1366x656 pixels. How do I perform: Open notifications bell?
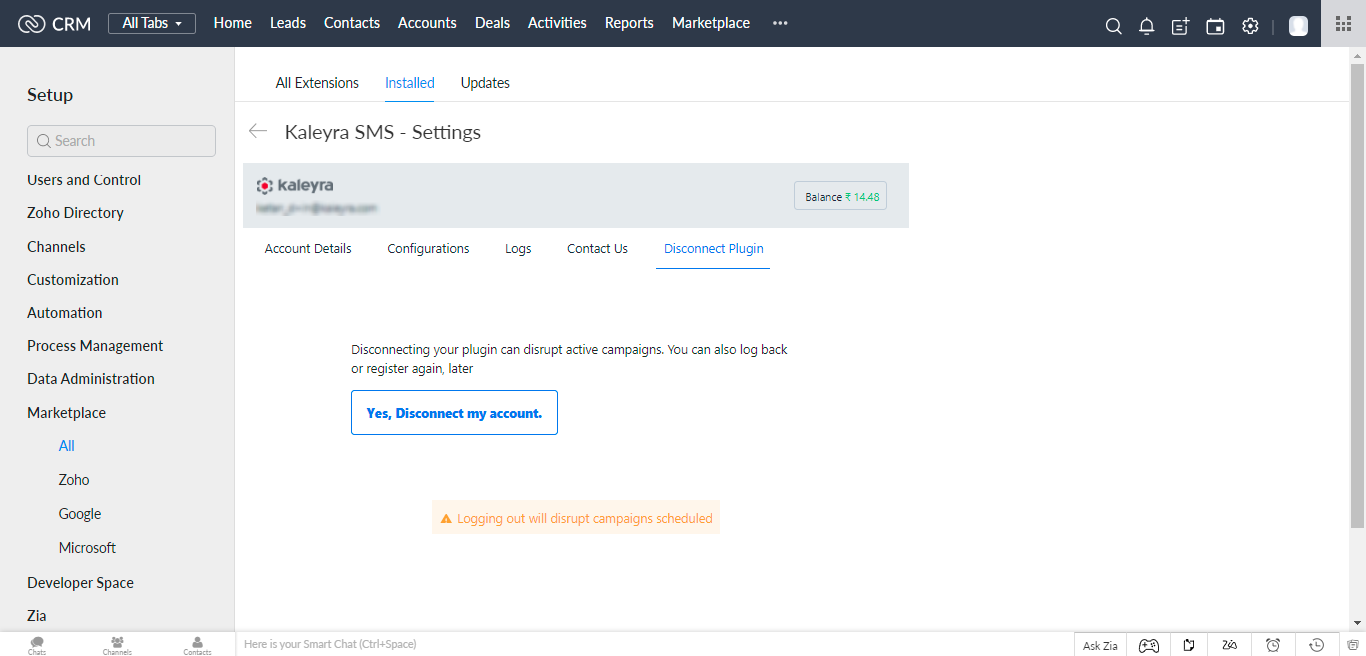[1147, 27]
